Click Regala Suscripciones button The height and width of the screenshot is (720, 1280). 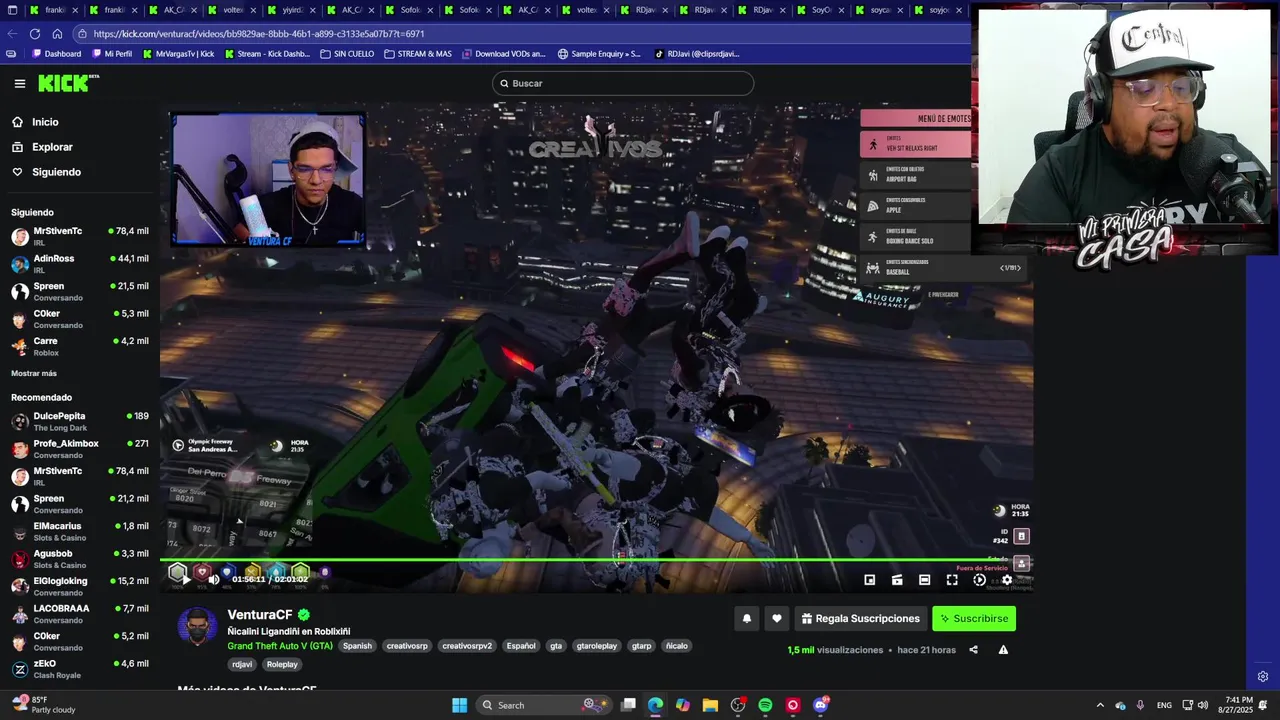click(861, 619)
